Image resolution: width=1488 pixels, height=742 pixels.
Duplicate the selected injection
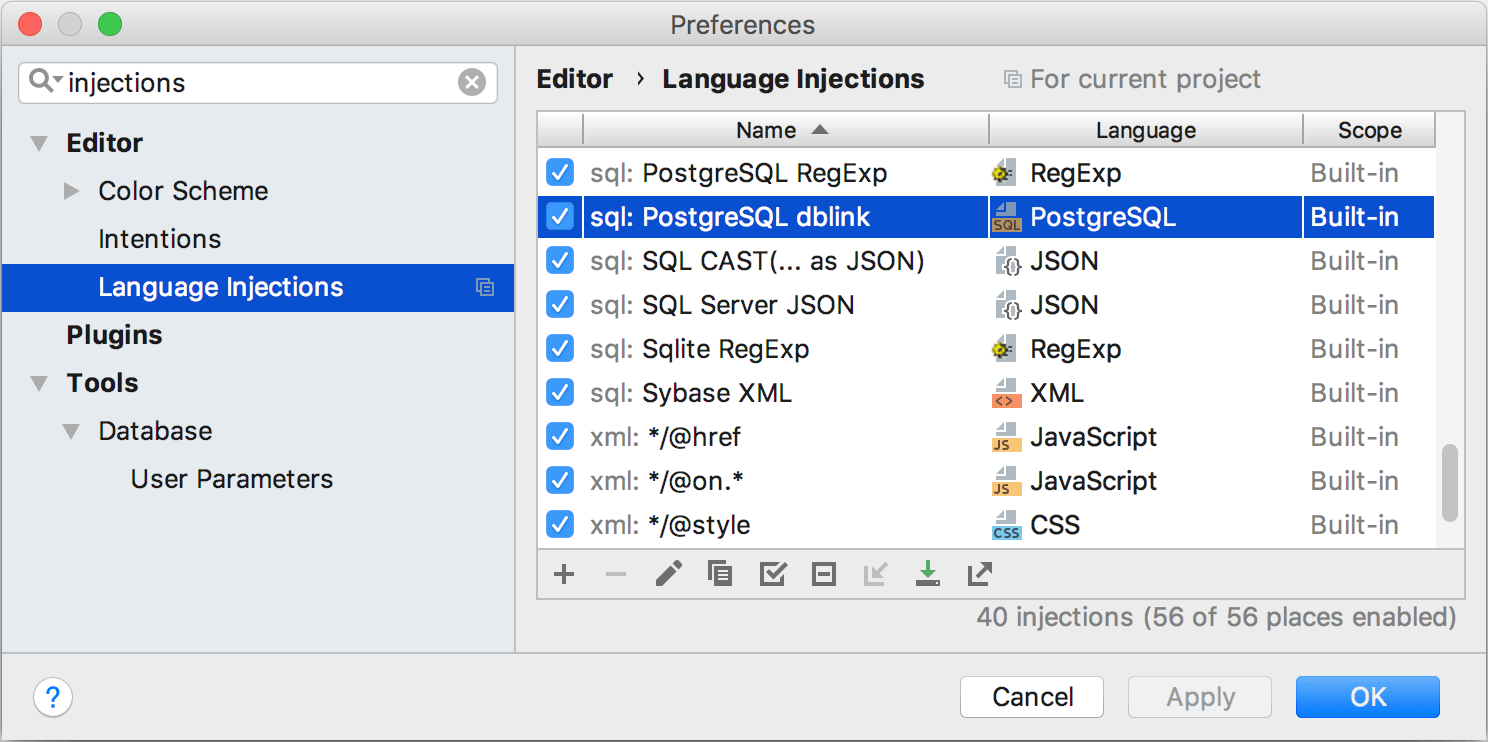pos(720,574)
